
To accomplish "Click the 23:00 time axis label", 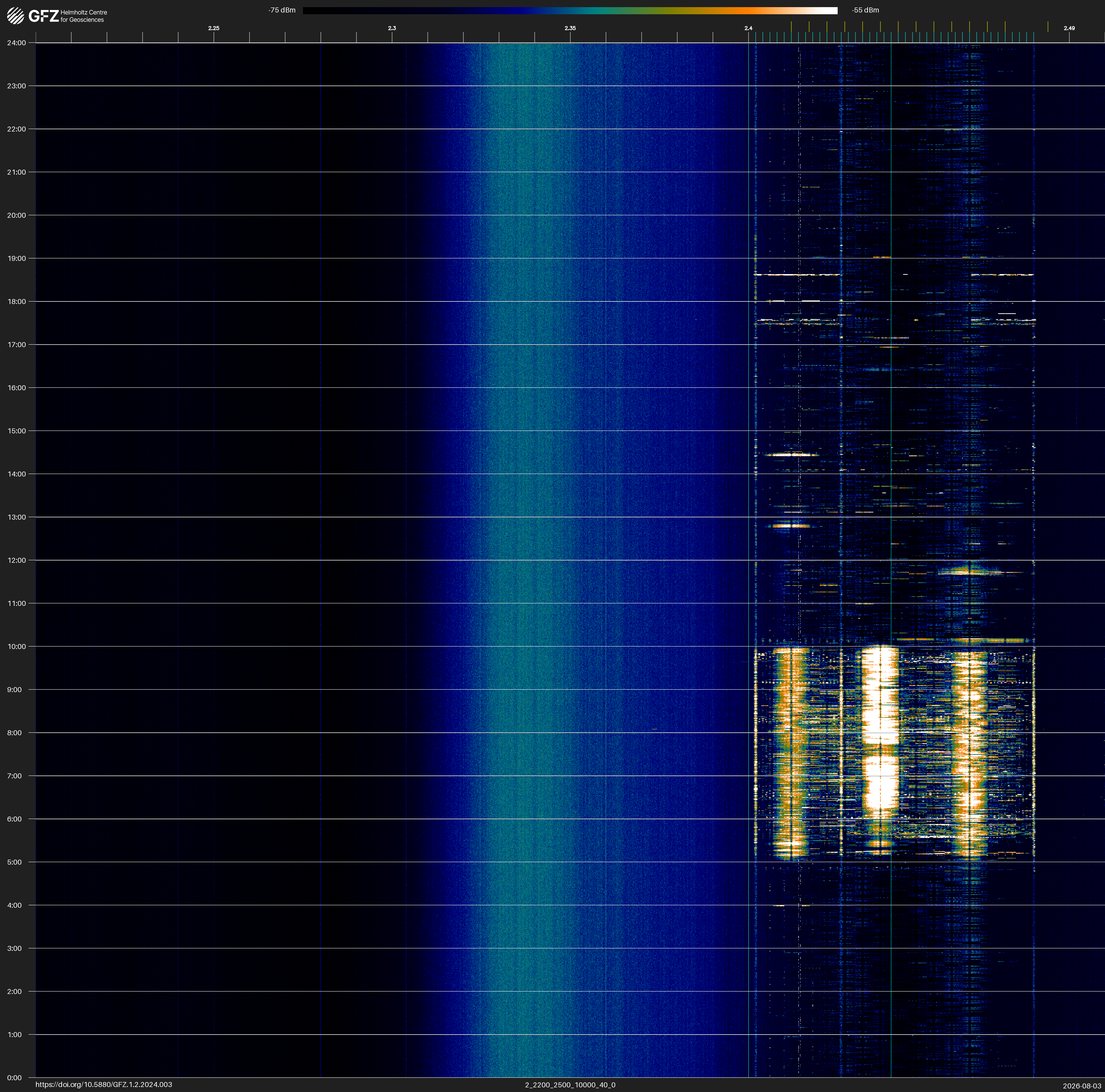I will pos(17,86).
